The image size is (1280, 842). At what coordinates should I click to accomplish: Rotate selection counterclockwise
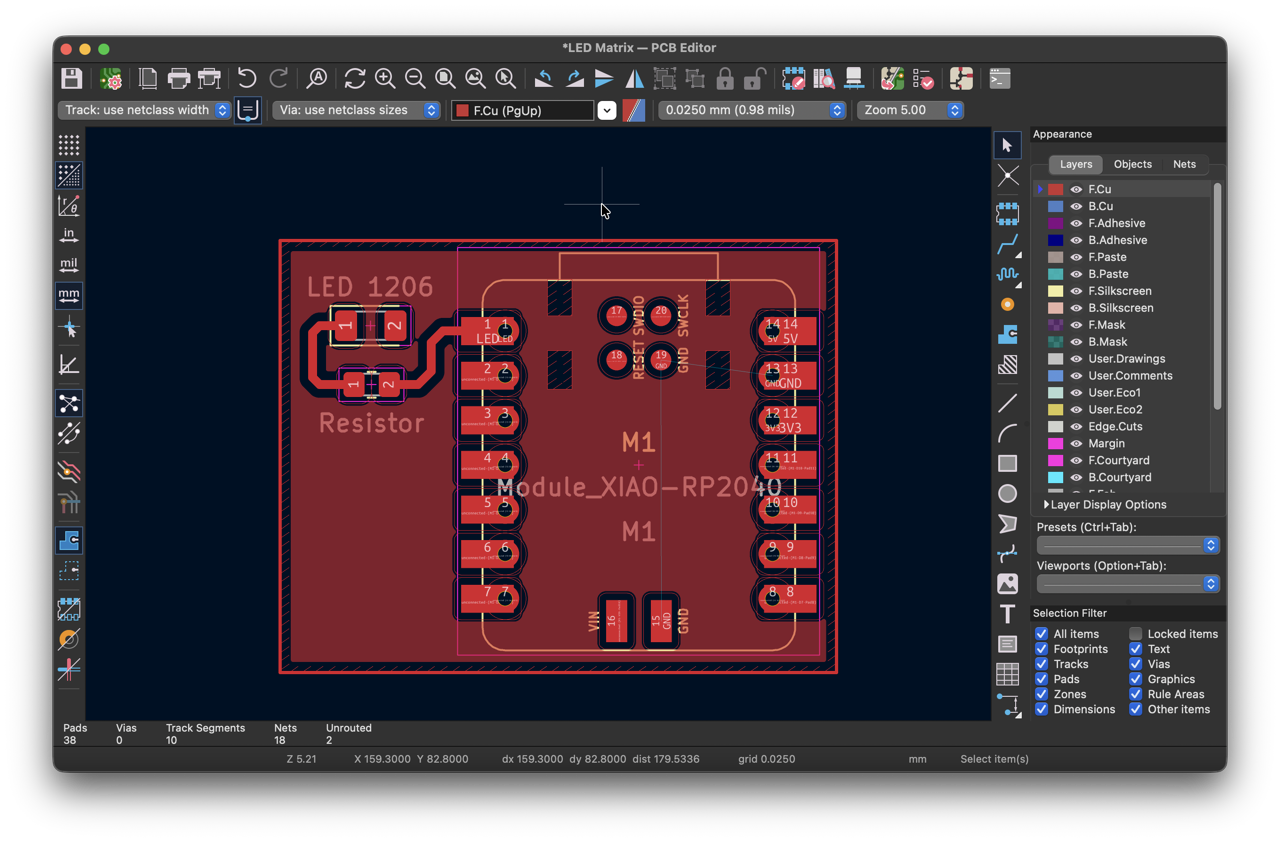tap(543, 78)
